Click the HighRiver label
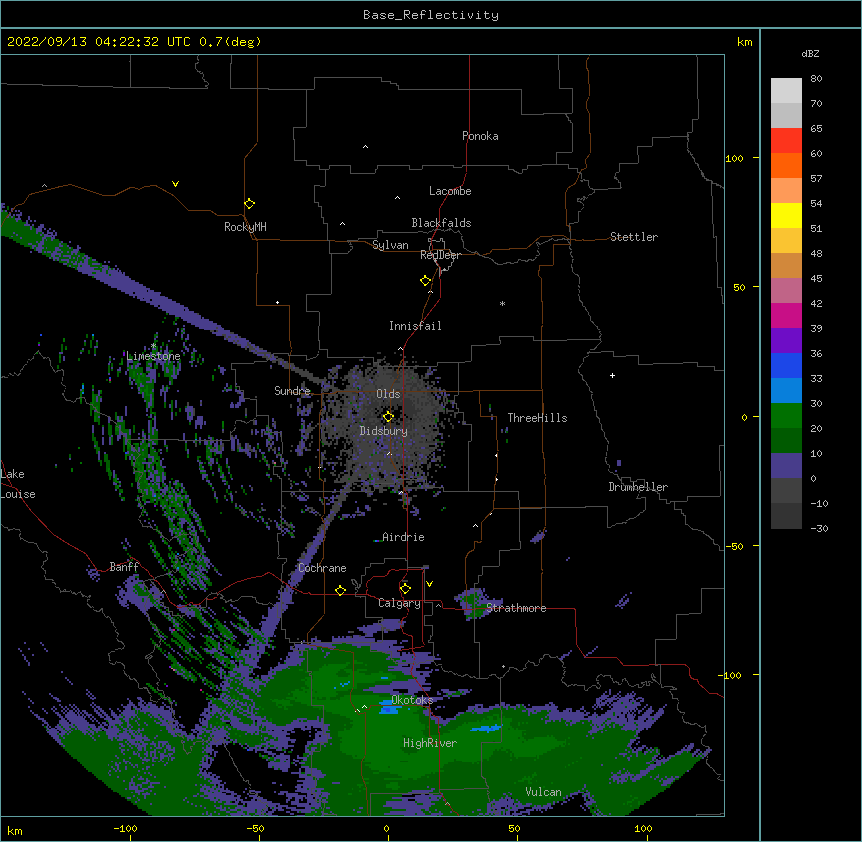The image size is (862, 842). [x=430, y=743]
